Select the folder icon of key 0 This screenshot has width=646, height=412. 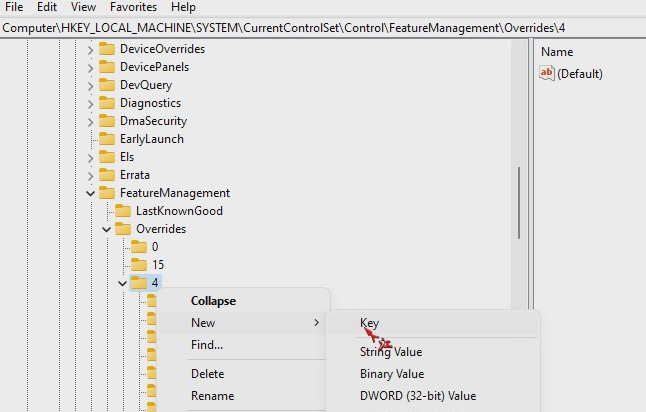tap(139, 247)
